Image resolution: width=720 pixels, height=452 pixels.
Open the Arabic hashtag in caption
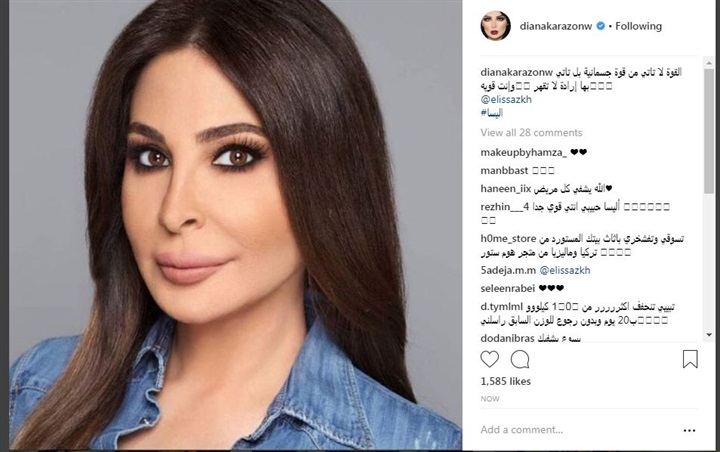pyautogui.click(x=492, y=113)
